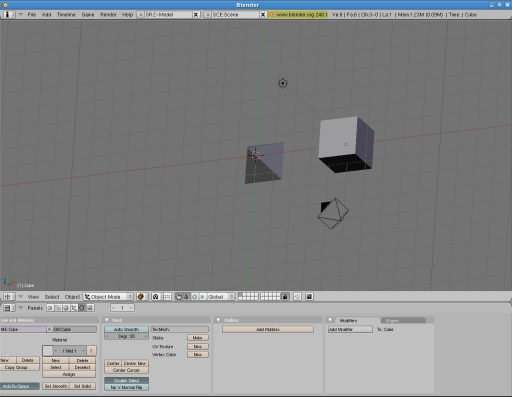Click the 1 Mat 1 material index field
Image resolution: width=512 pixels, height=397 pixels.
(x=69, y=351)
